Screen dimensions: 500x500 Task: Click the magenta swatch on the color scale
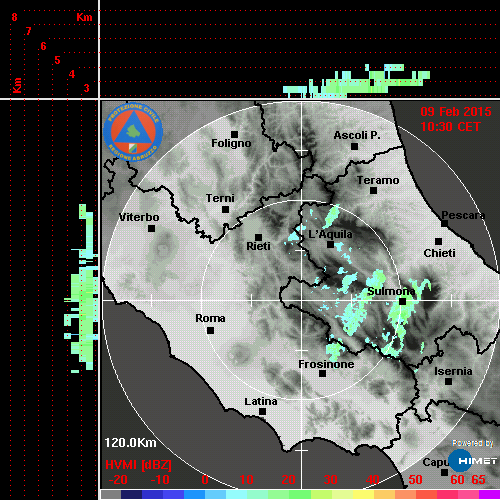click(489, 495)
